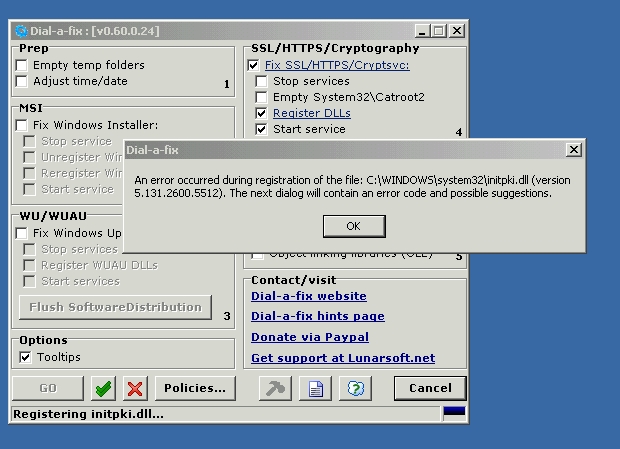Image resolution: width=620 pixels, height=449 pixels.
Task: Check MSI Stop service checkbox
Action: pyautogui.click(x=29, y=141)
